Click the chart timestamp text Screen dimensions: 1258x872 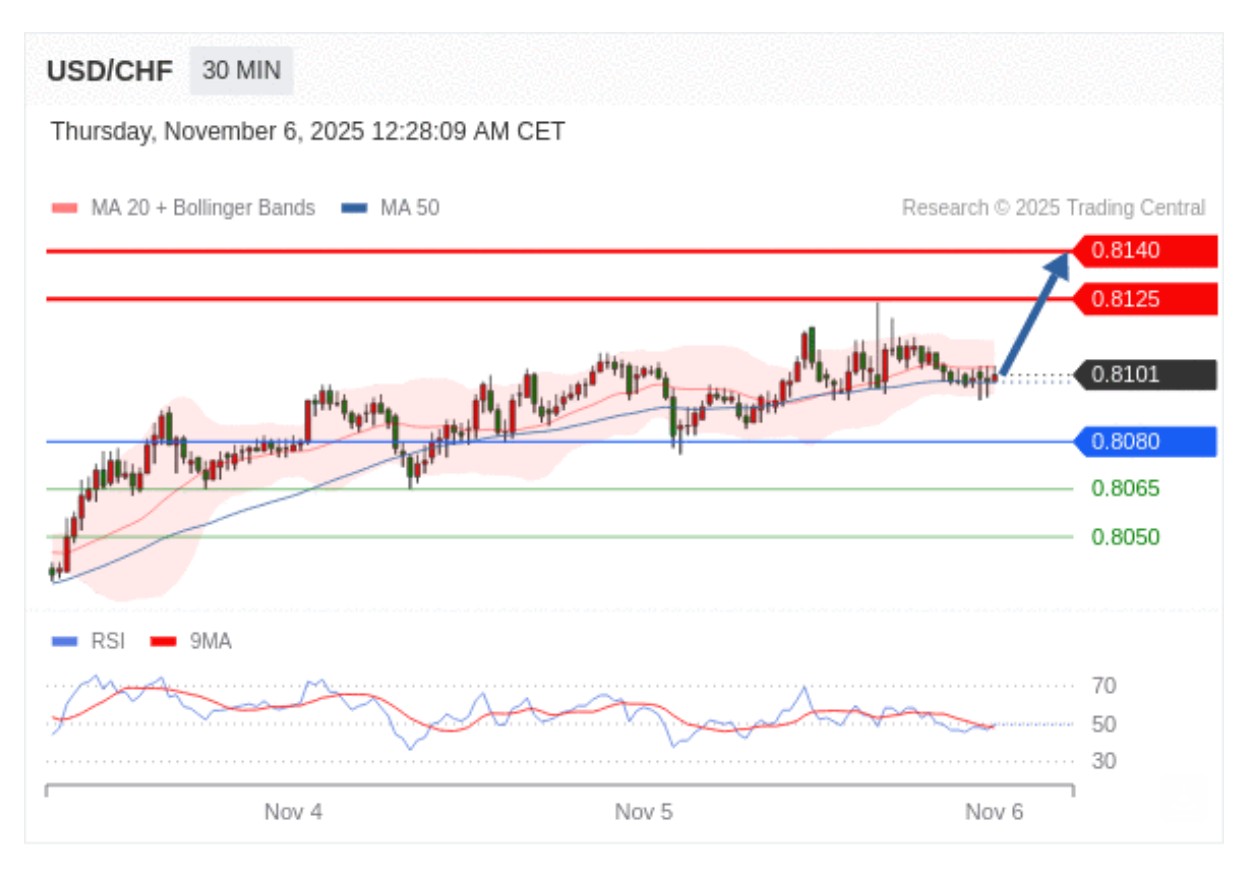(307, 131)
